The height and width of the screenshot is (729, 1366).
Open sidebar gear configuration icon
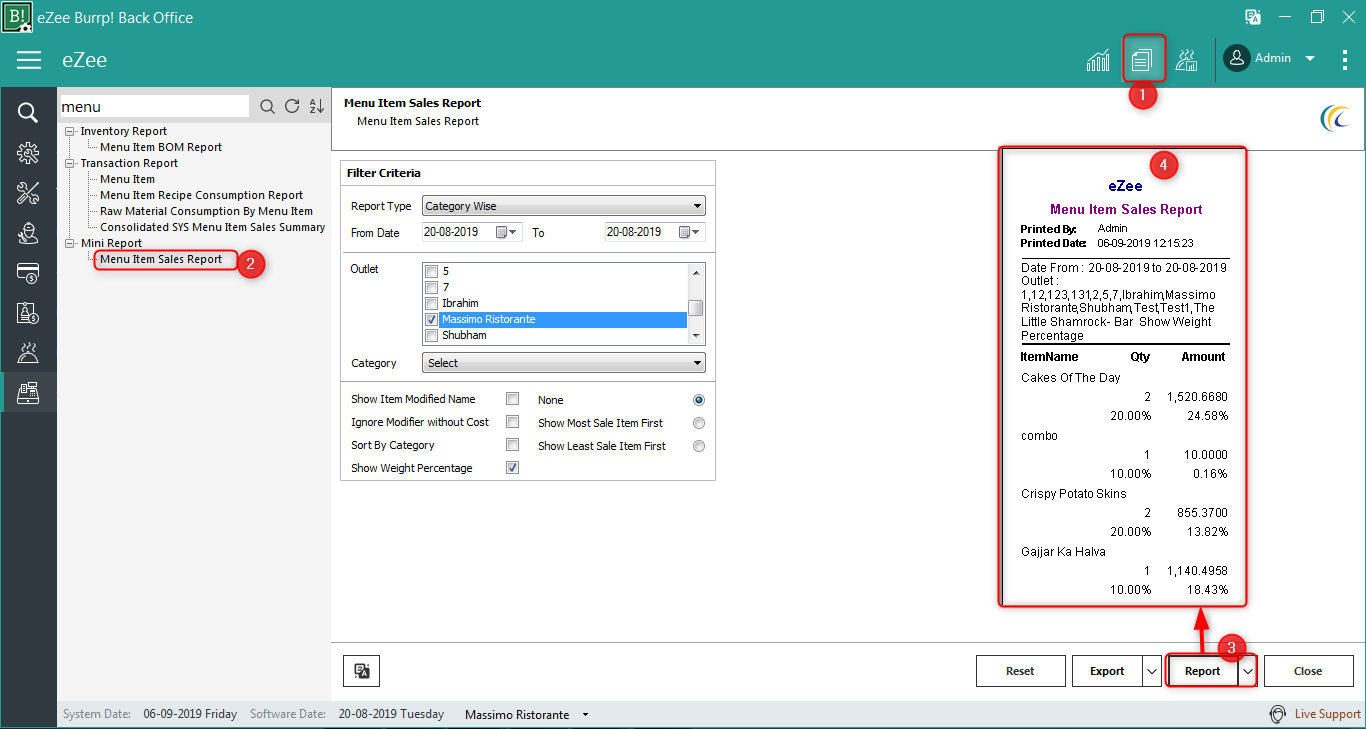point(28,153)
